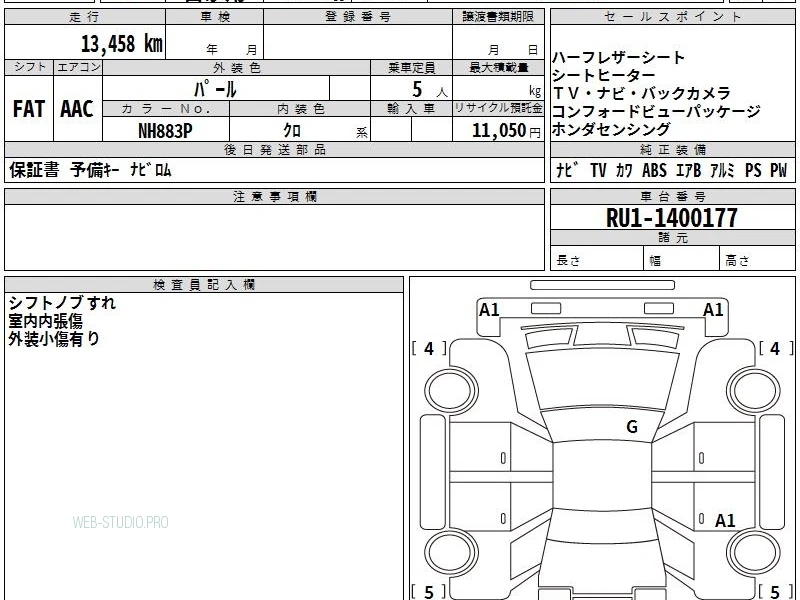
Task: Click the recycle deposit amount 11,050円
Action: (506, 131)
